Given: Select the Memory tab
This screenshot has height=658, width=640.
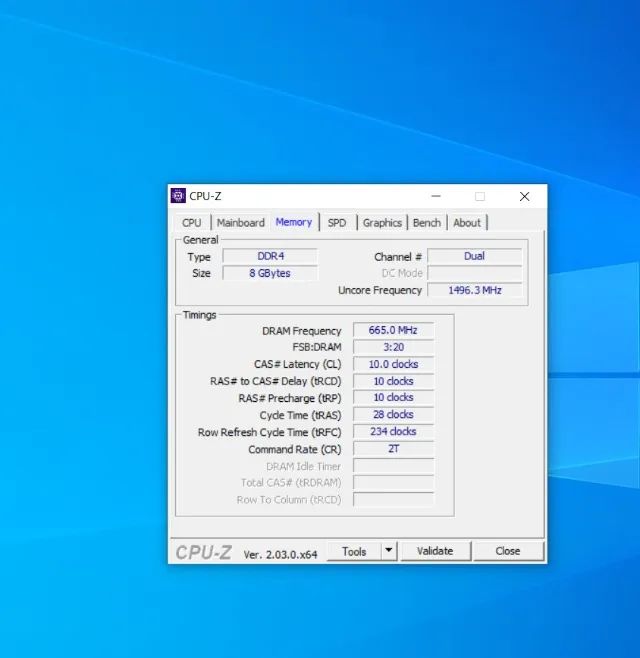Looking at the screenshot, I should pyautogui.click(x=294, y=222).
